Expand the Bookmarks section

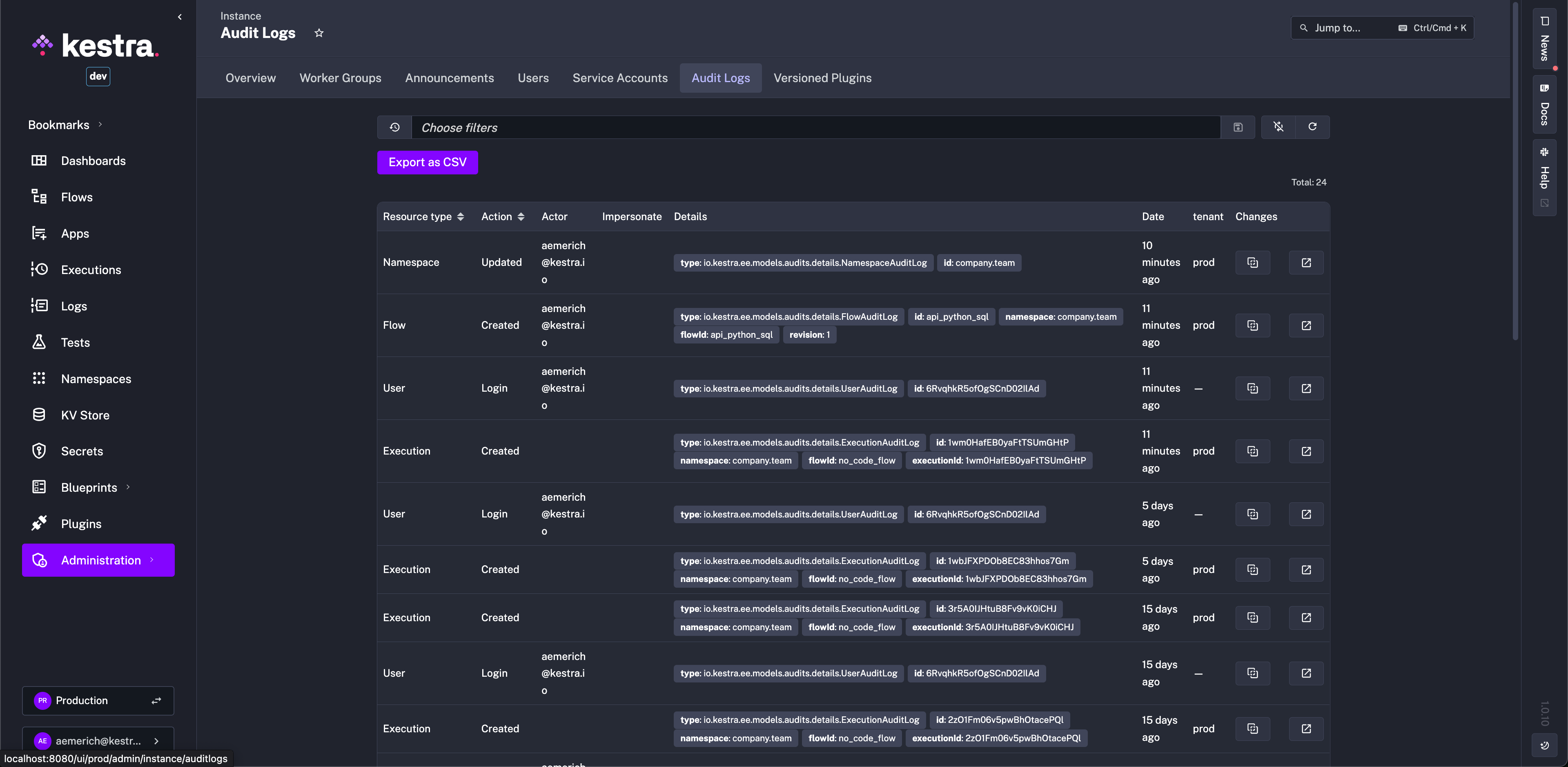(x=100, y=124)
